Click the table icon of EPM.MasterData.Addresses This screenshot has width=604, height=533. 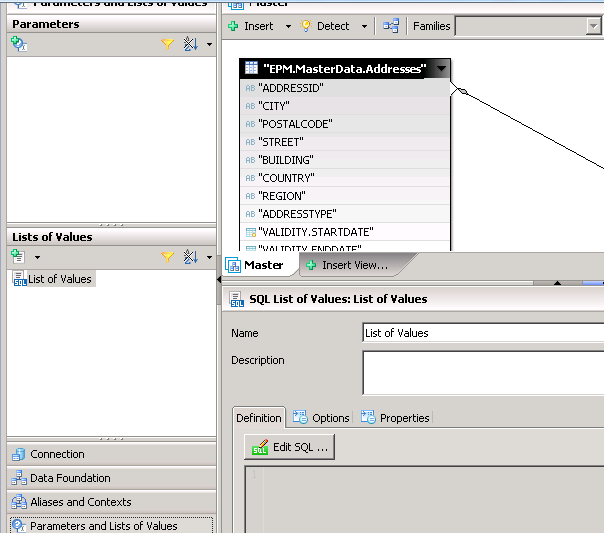pyautogui.click(x=251, y=68)
